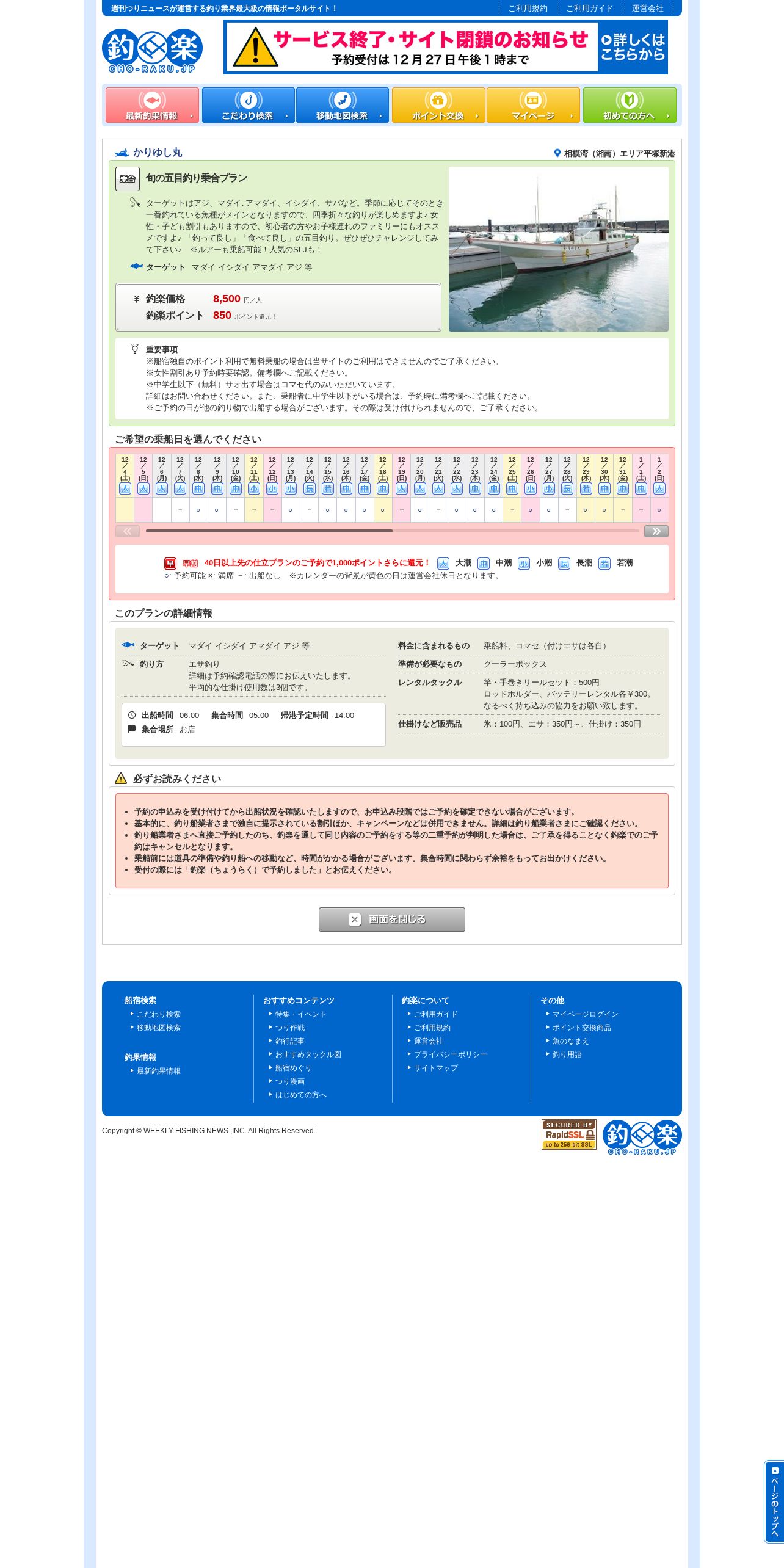Image resolution: width=784 pixels, height=1568 pixels.
Task: Select available date 12/18 (土) circle
Action: coord(382,510)
